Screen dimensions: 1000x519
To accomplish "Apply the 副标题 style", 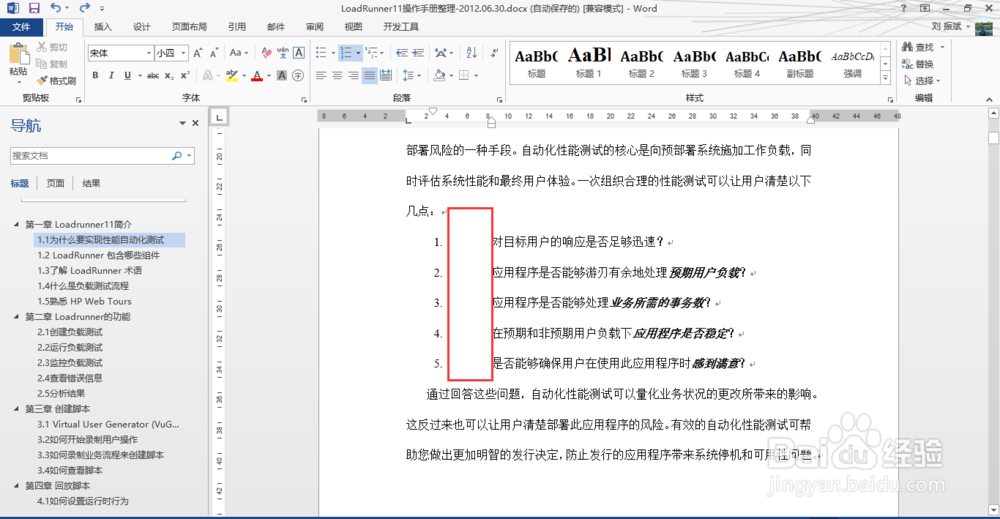I will (800, 62).
